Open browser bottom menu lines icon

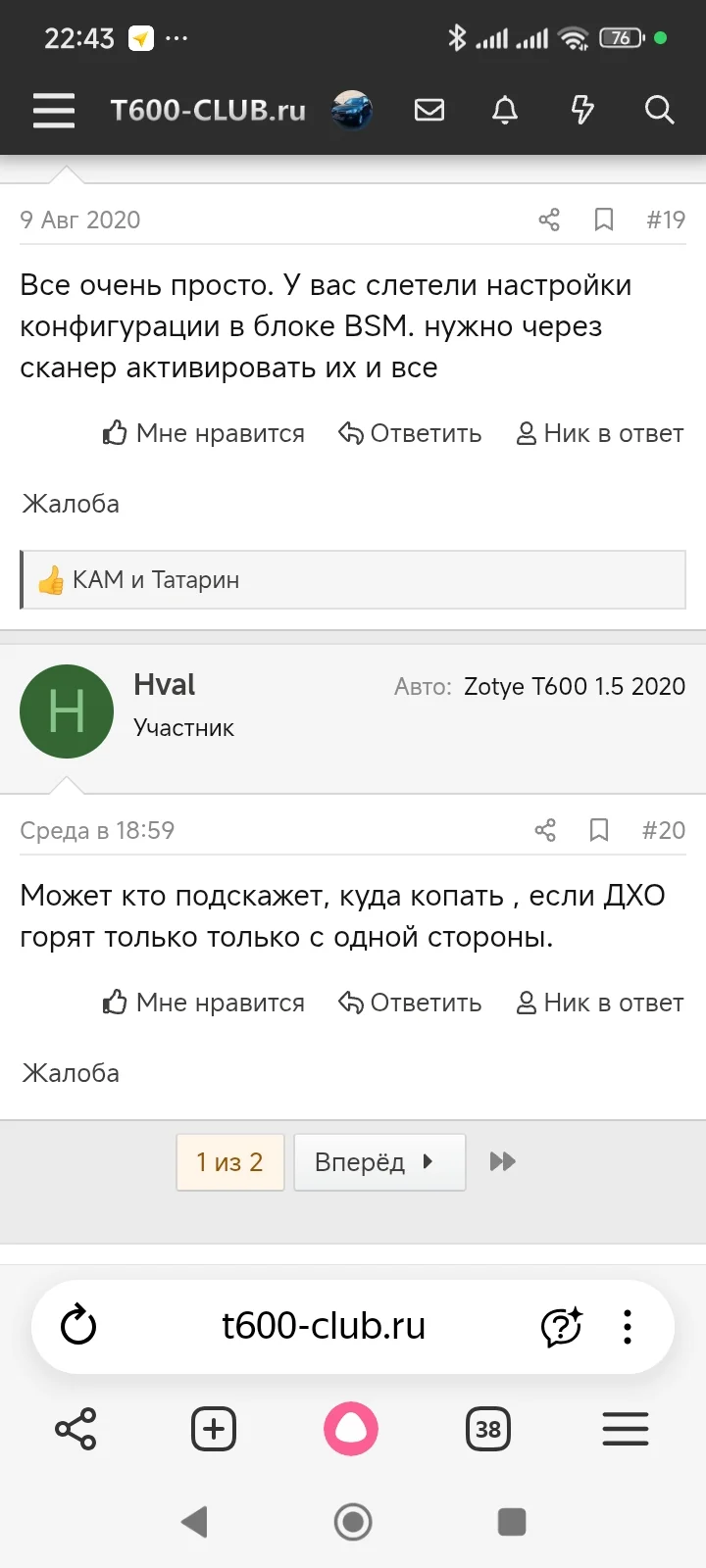coord(626,1429)
